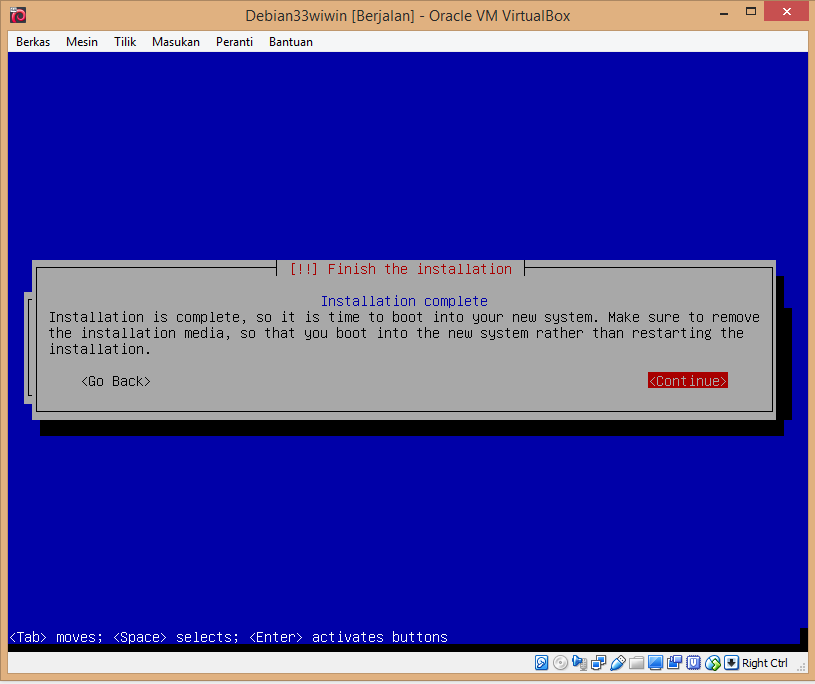Close the VirtualBox window
815x684 pixels.
[786, 11]
